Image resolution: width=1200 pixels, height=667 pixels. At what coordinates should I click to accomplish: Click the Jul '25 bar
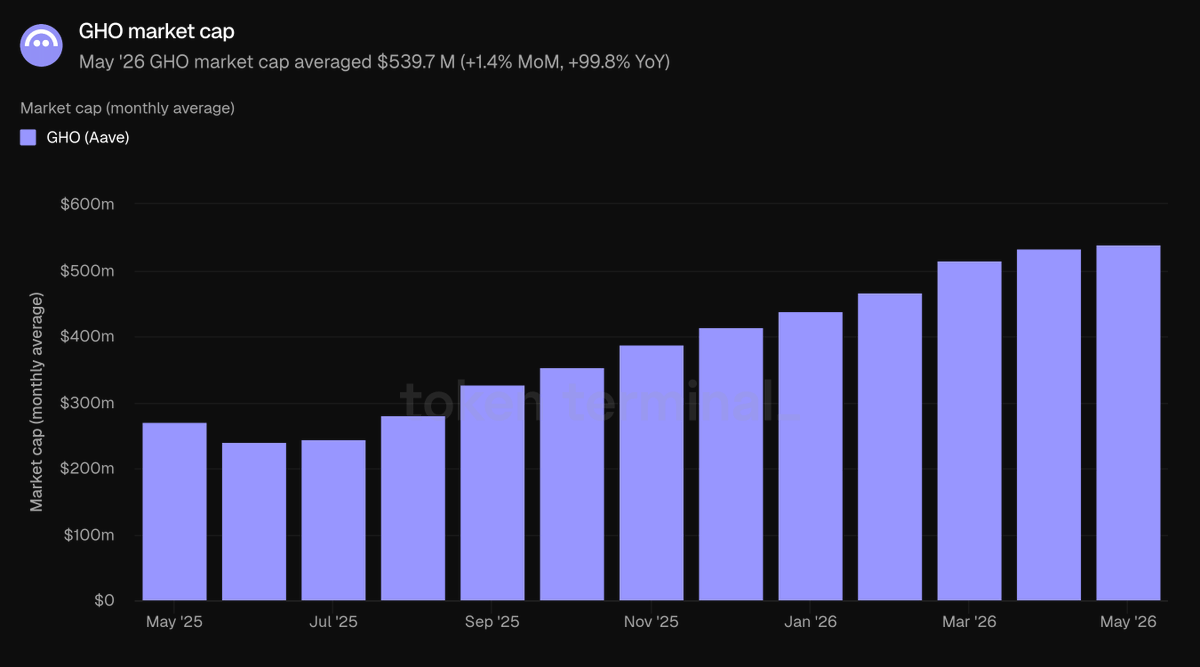pos(334,520)
